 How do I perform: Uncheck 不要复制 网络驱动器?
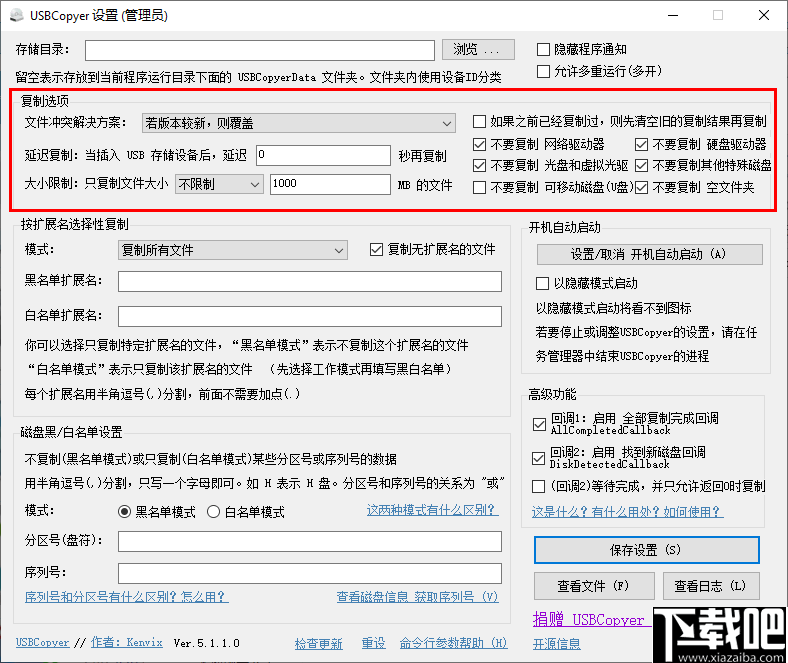pos(480,145)
